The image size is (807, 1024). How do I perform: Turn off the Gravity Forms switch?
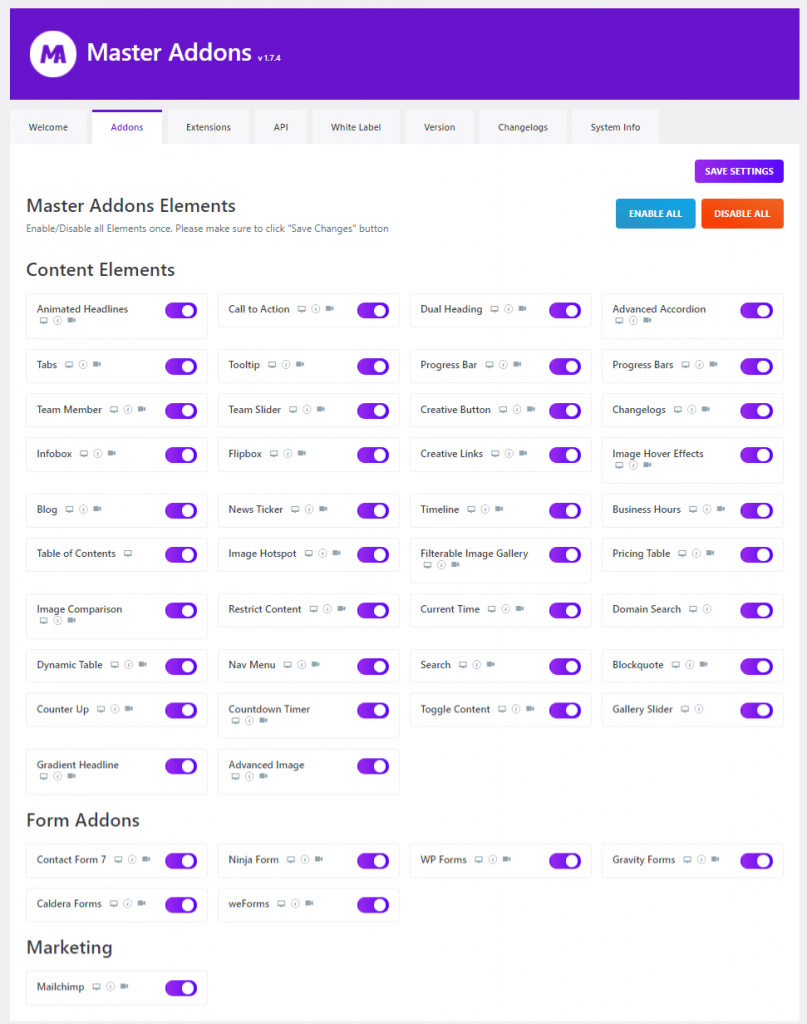[757, 860]
